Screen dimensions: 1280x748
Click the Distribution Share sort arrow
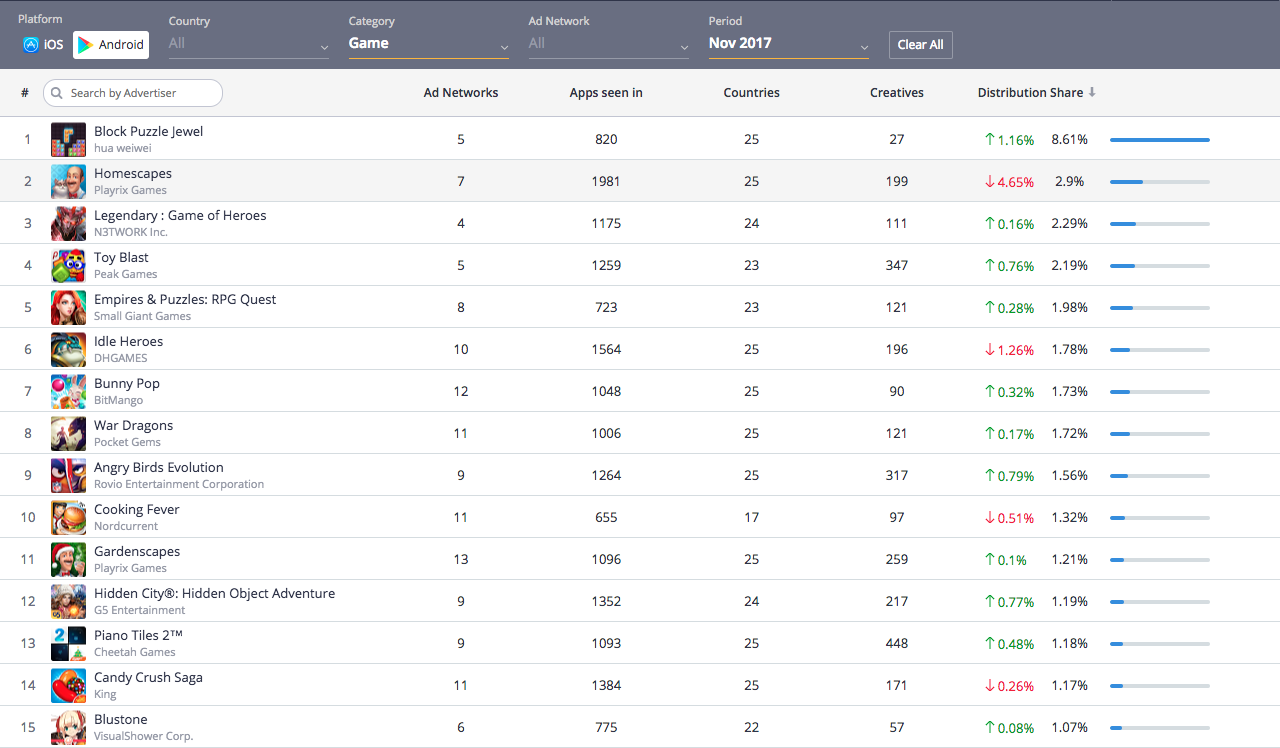[x=1092, y=92]
